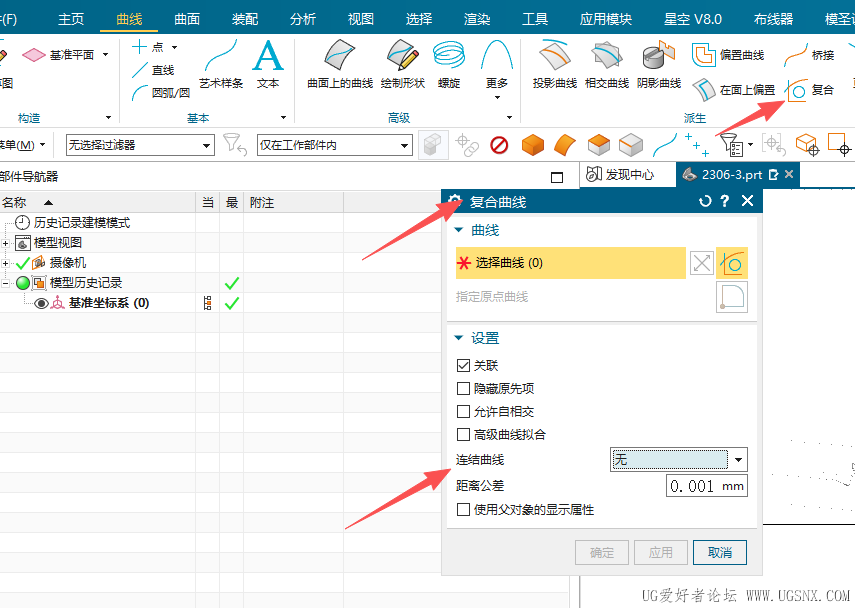Viewport: 855px width, 608px height.
Task: Select the 绘制形状 draw shape tool
Action: pos(402,64)
